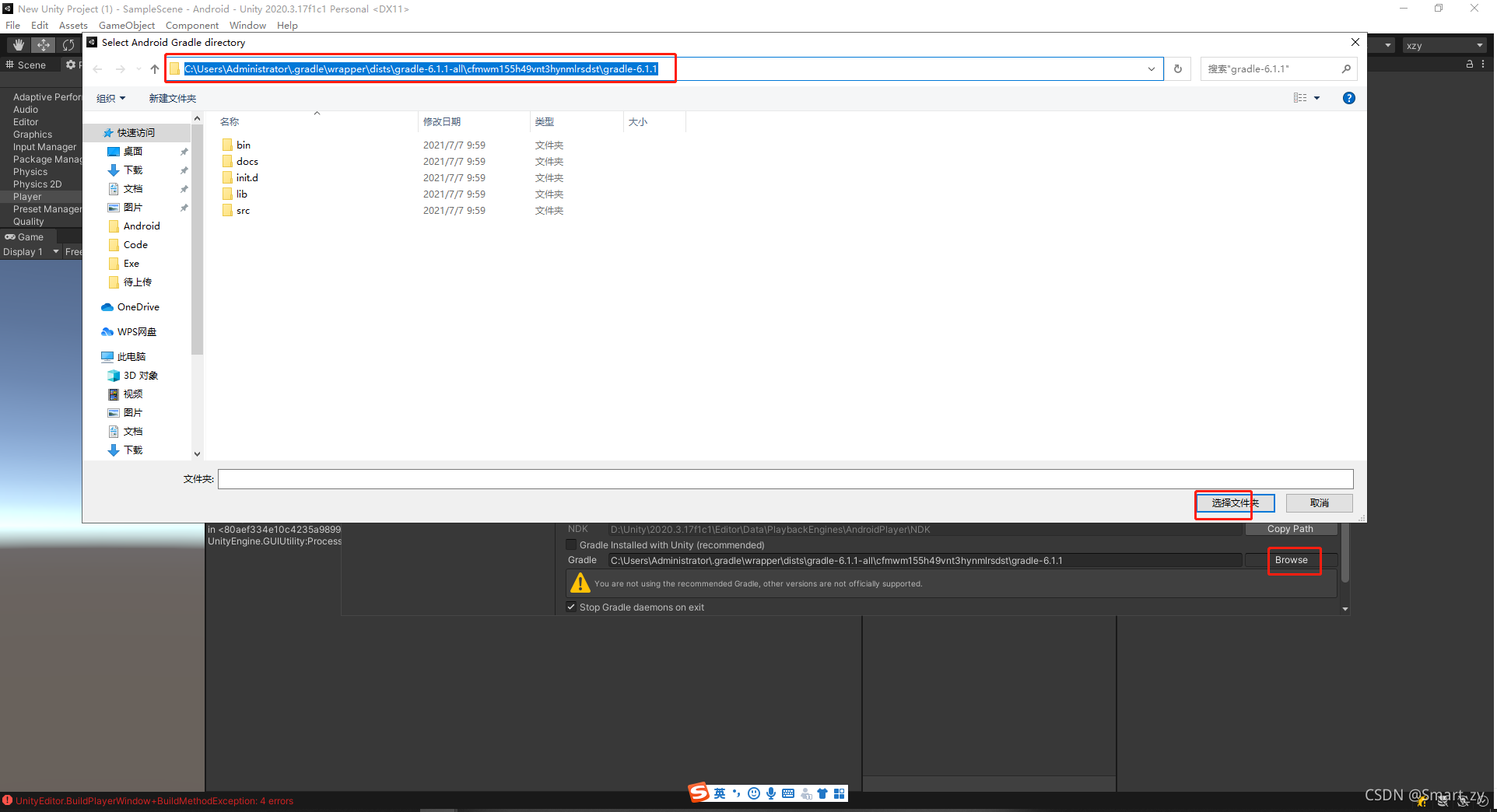Open the GameObject menu
Viewport: 1497px width, 812px height.
pos(127,25)
